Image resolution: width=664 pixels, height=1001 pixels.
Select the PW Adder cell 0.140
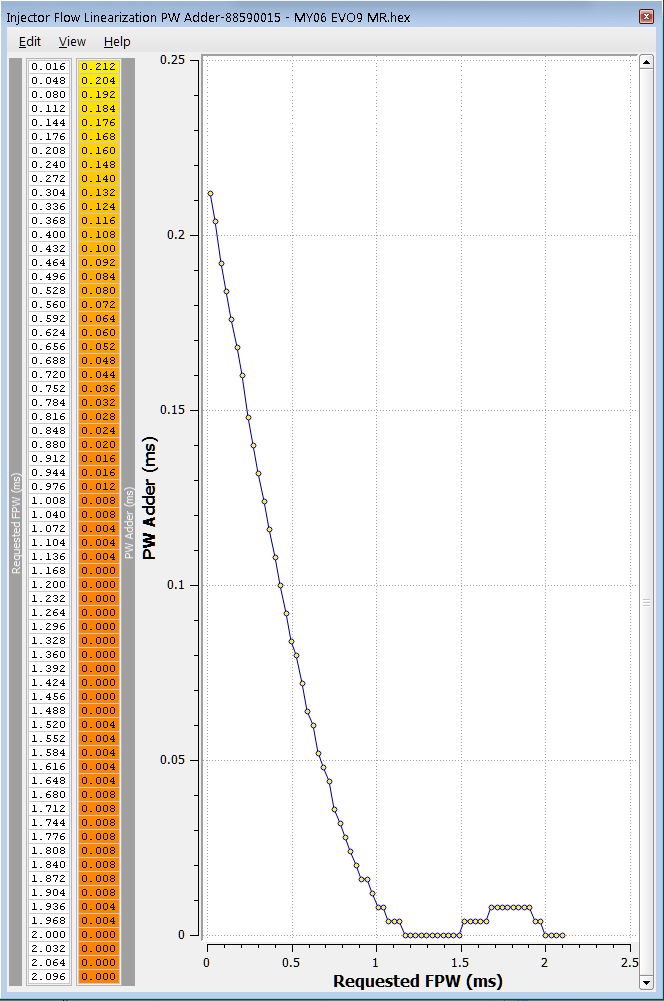pyautogui.click(x=98, y=179)
